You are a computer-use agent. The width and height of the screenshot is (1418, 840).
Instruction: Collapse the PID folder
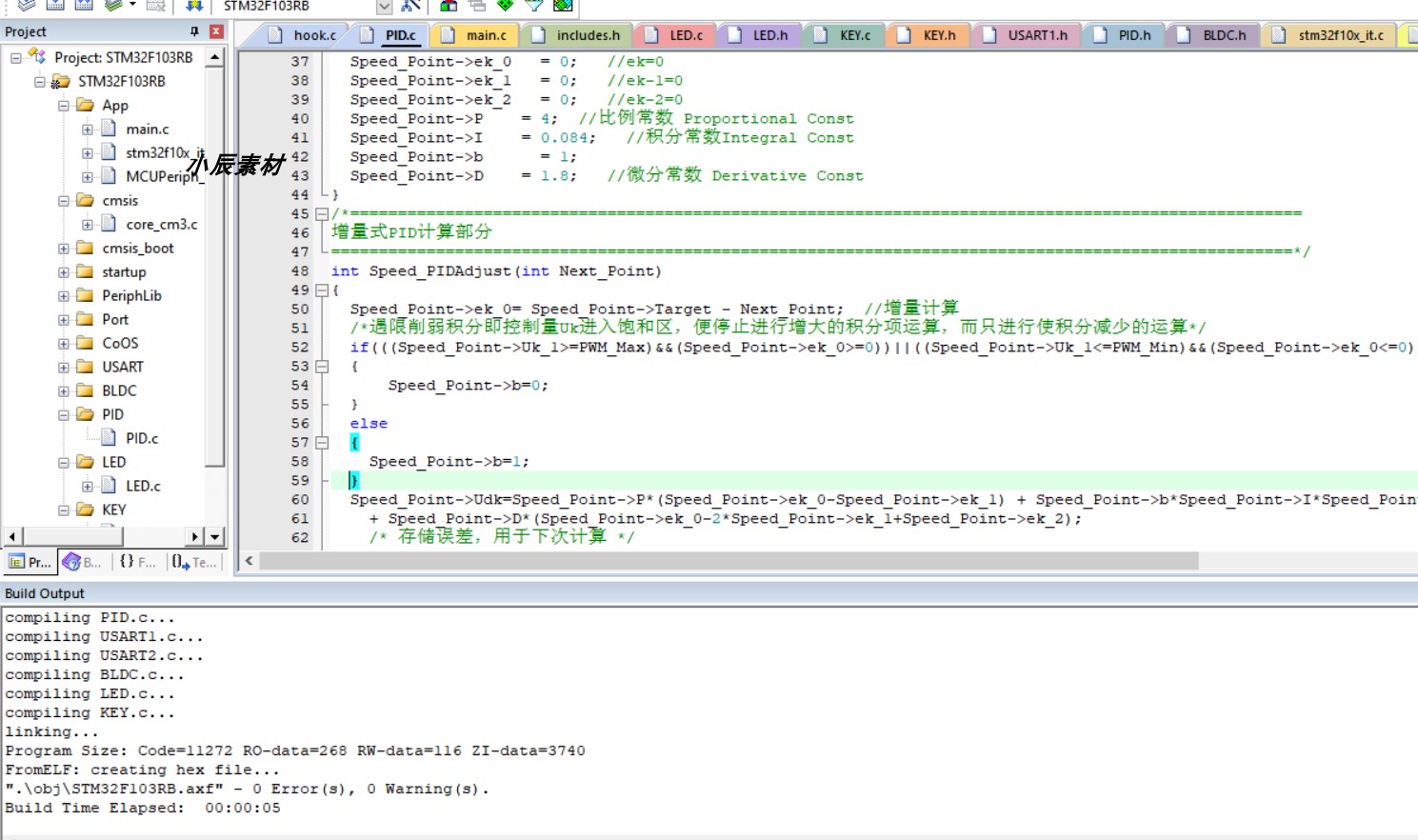click(64, 415)
